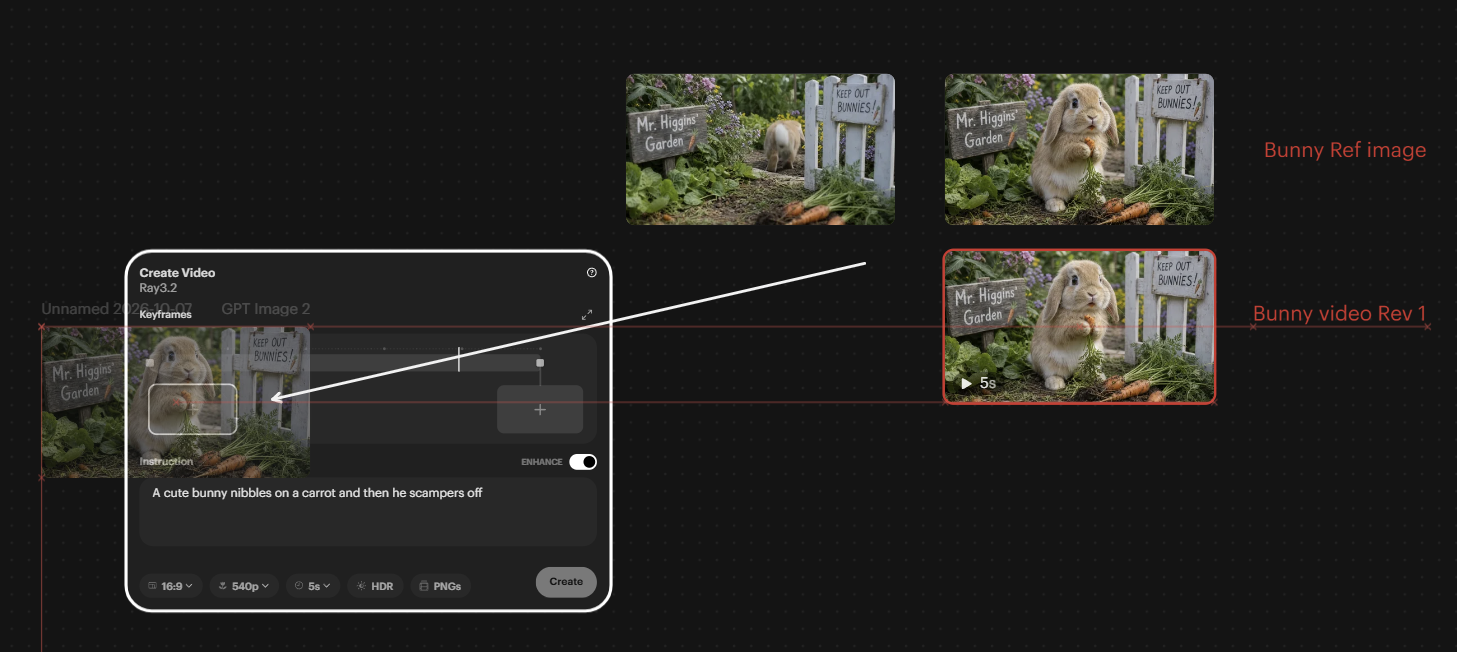Open the 540p resolution dropdown
This screenshot has width=1457, height=652.
[243, 586]
